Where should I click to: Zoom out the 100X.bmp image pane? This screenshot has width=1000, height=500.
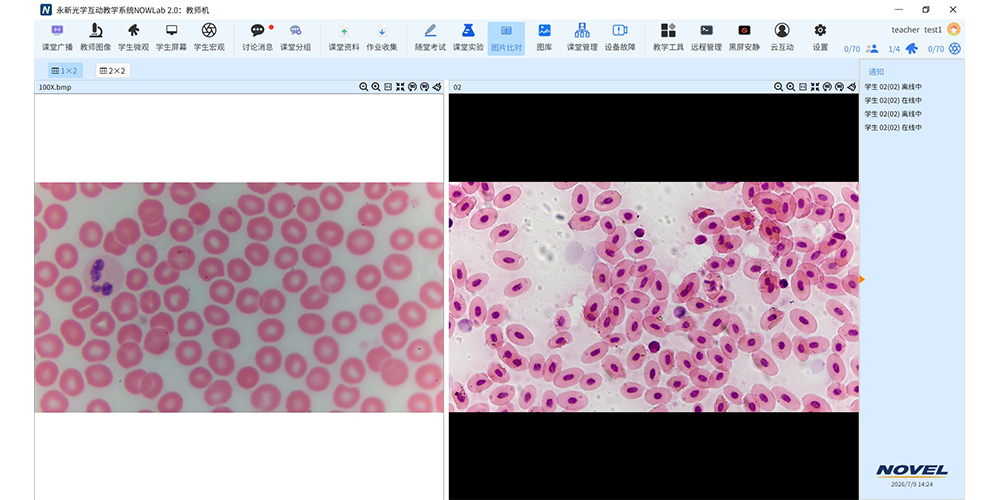pos(364,87)
